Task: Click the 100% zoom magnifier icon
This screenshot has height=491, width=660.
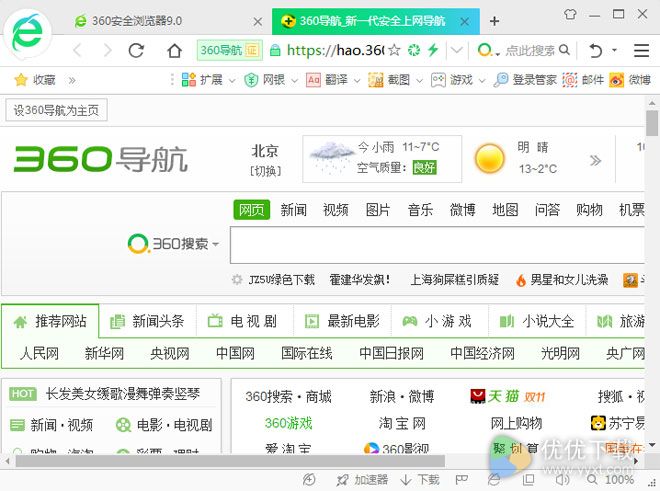Action: (592, 480)
